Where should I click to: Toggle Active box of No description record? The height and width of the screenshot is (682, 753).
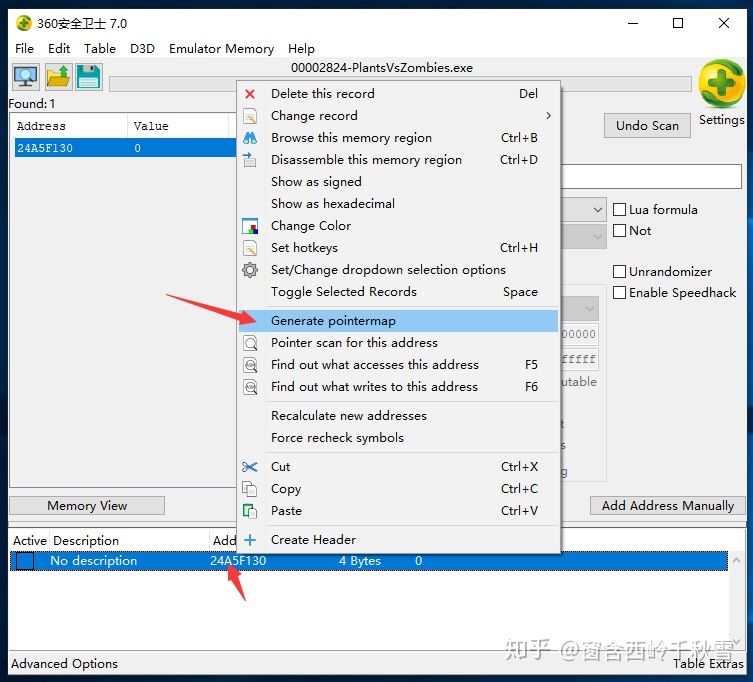click(x=25, y=561)
